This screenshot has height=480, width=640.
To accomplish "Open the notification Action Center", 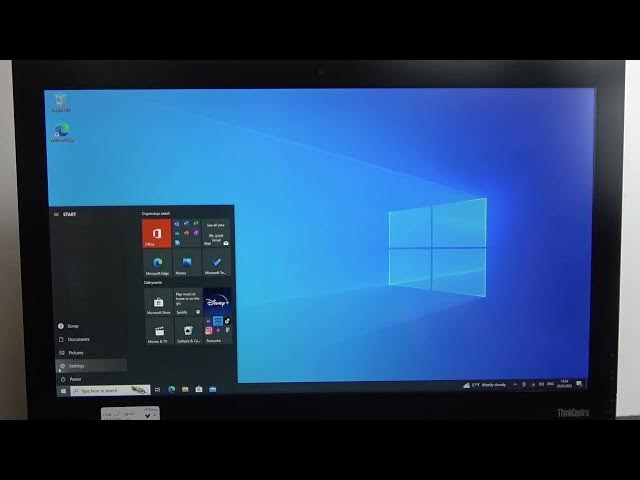I will click(x=579, y=384).
